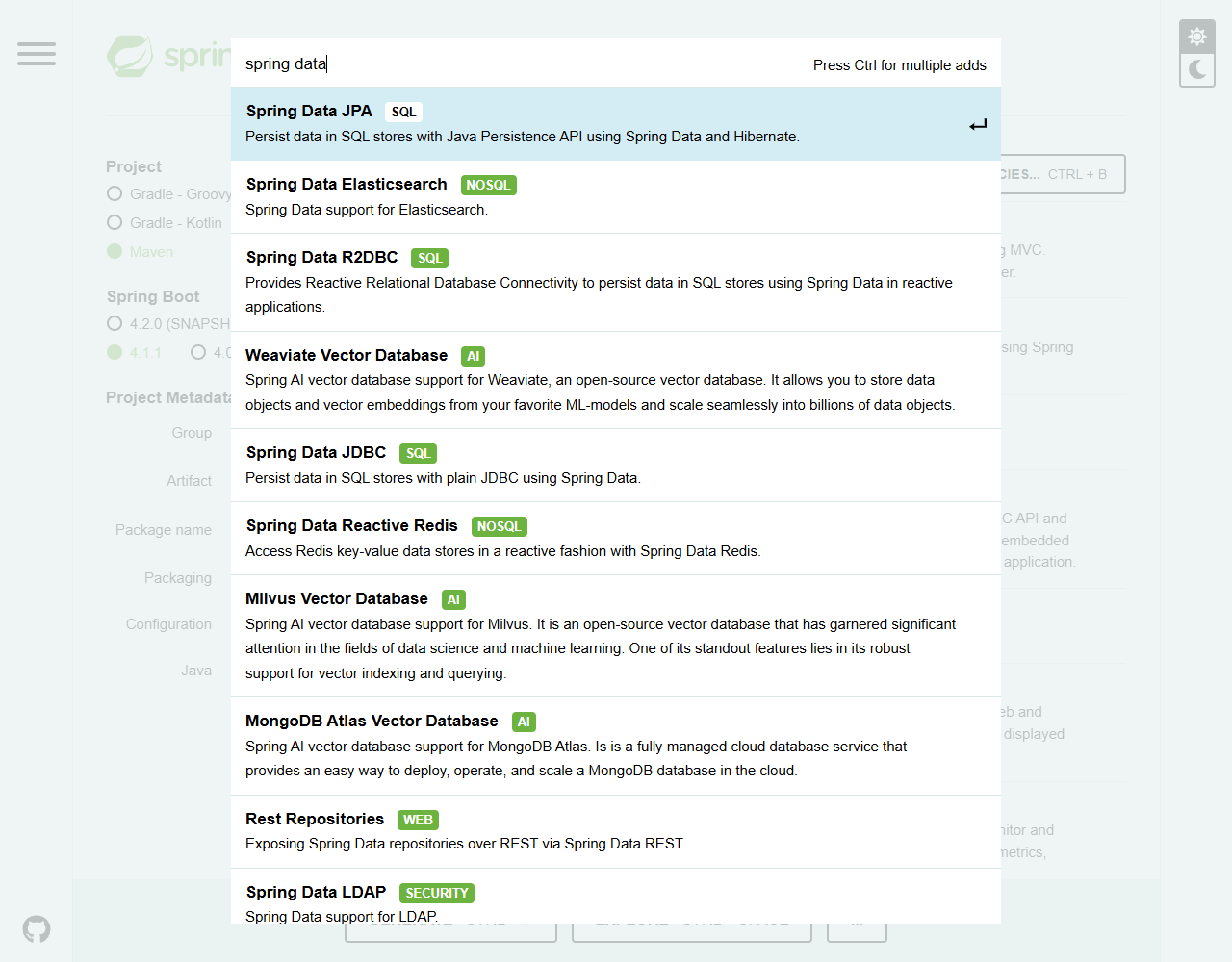
Task: Click the Packaging label
Action: pyautogui.click(x=178, y=578)
